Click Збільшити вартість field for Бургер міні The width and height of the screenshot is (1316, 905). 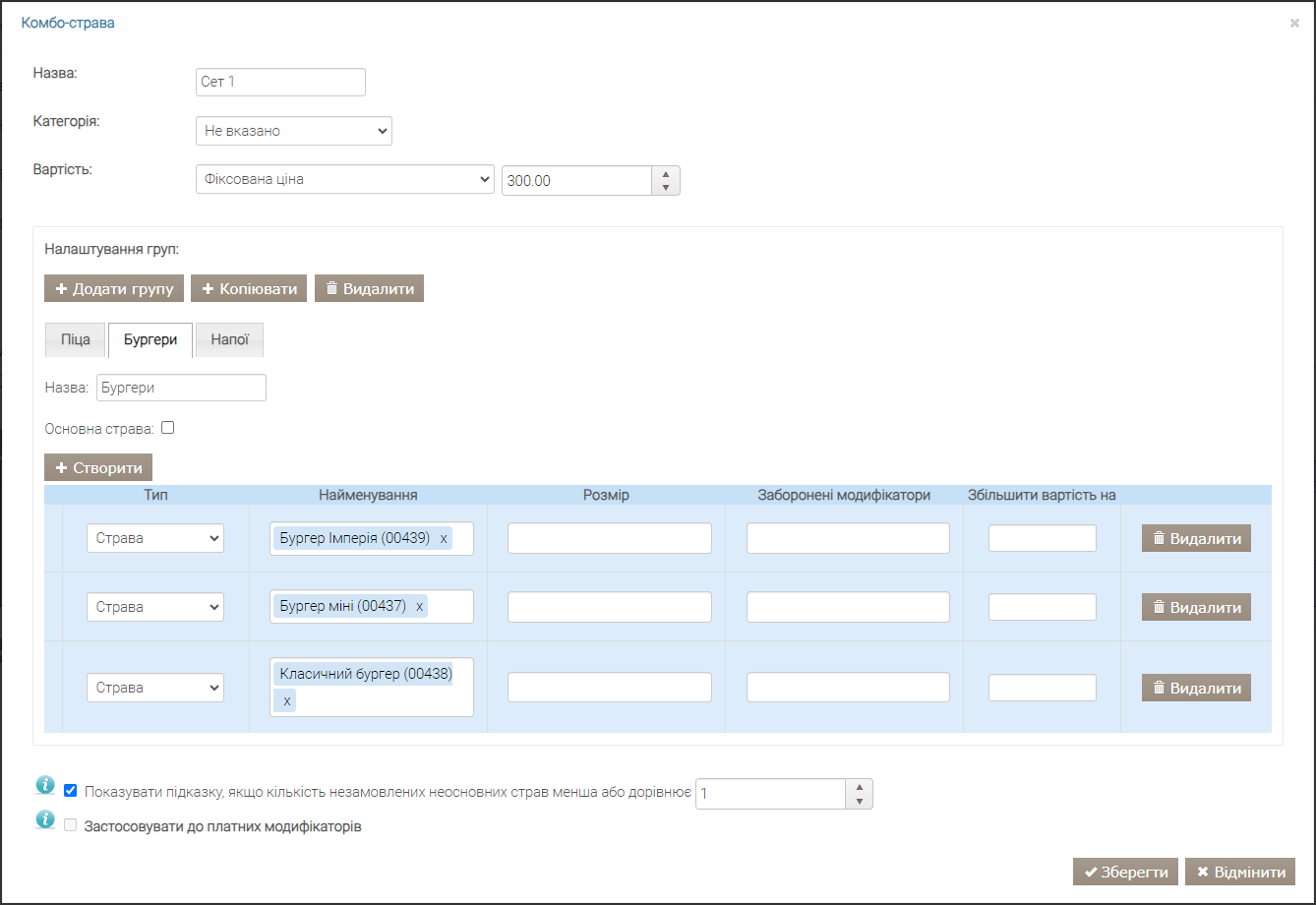click(1043, 607)
